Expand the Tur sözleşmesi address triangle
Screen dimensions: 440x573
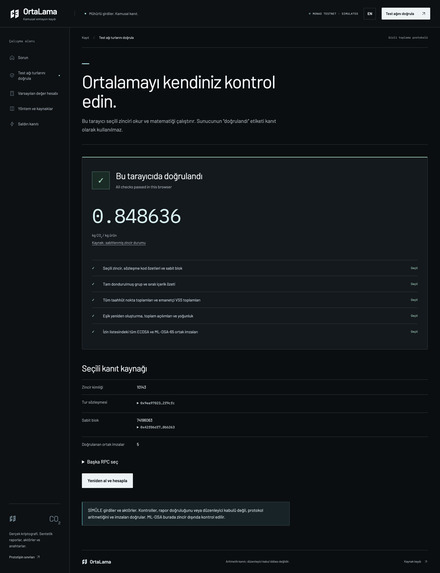pyautogui.click(x=137, y=403)
